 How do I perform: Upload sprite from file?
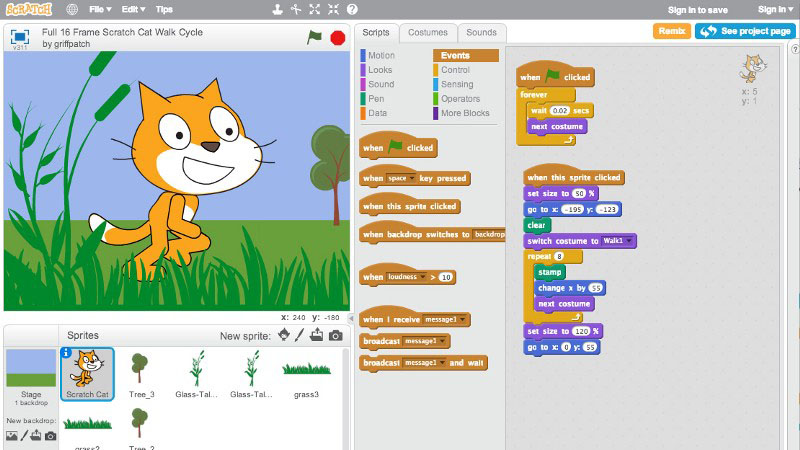[x=317, y=335]
